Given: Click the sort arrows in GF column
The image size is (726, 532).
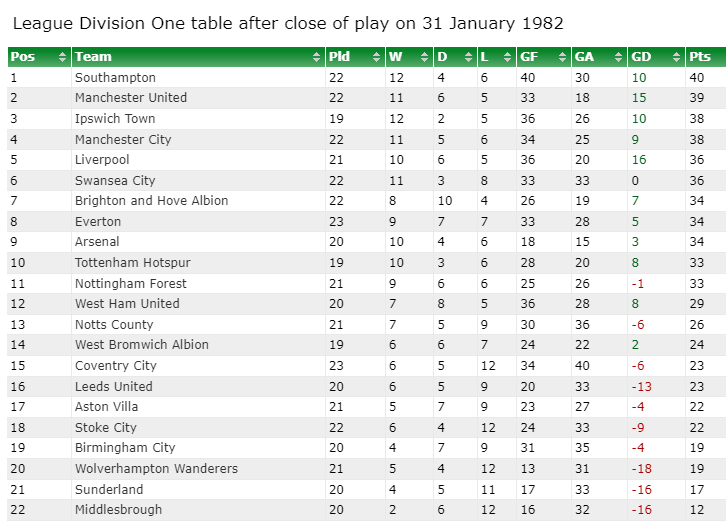Looking at the screenshot, I should click(563, 57).
